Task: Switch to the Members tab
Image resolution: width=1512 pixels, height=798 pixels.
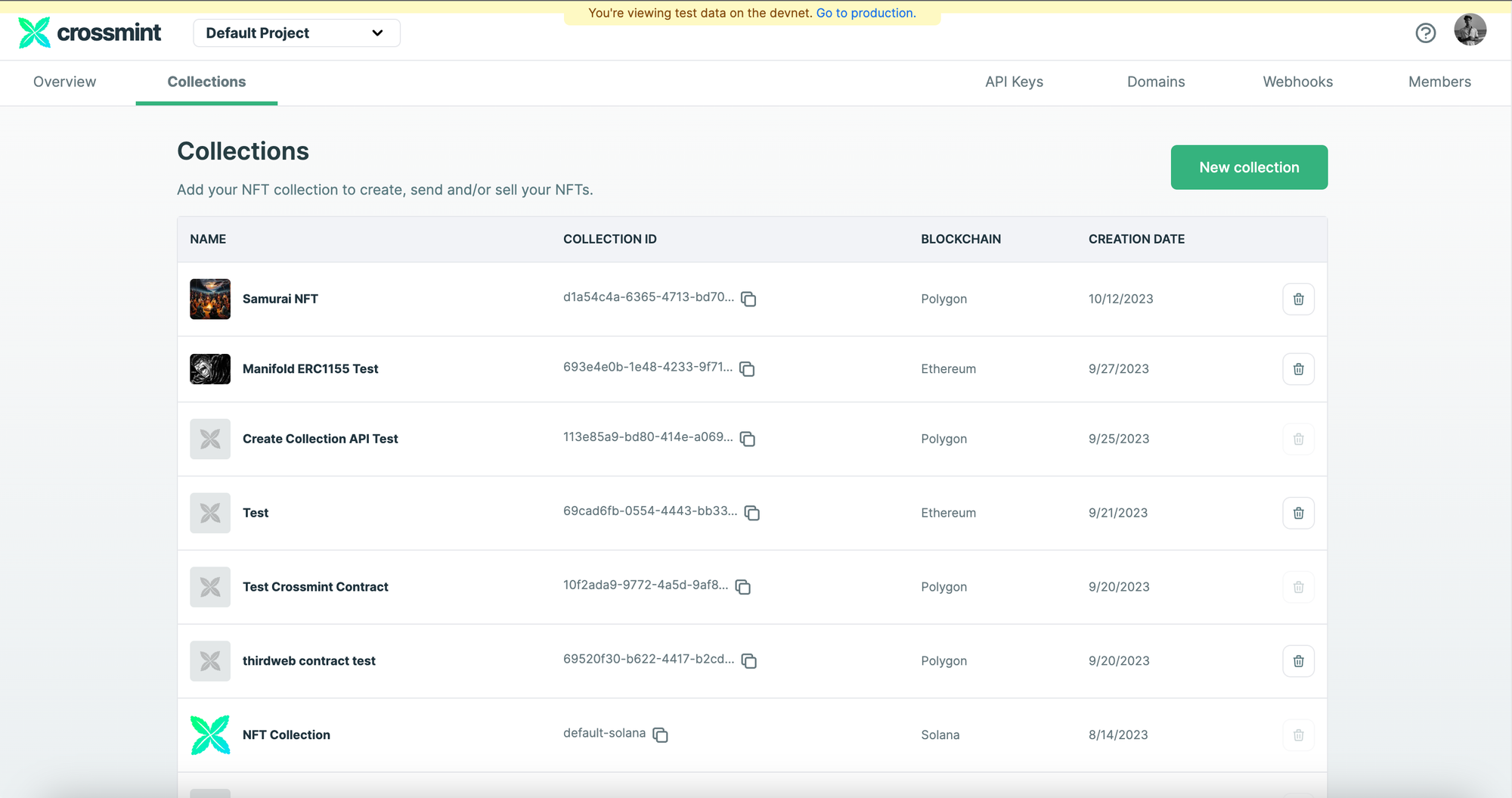Action: click(x=1439, y=82)
